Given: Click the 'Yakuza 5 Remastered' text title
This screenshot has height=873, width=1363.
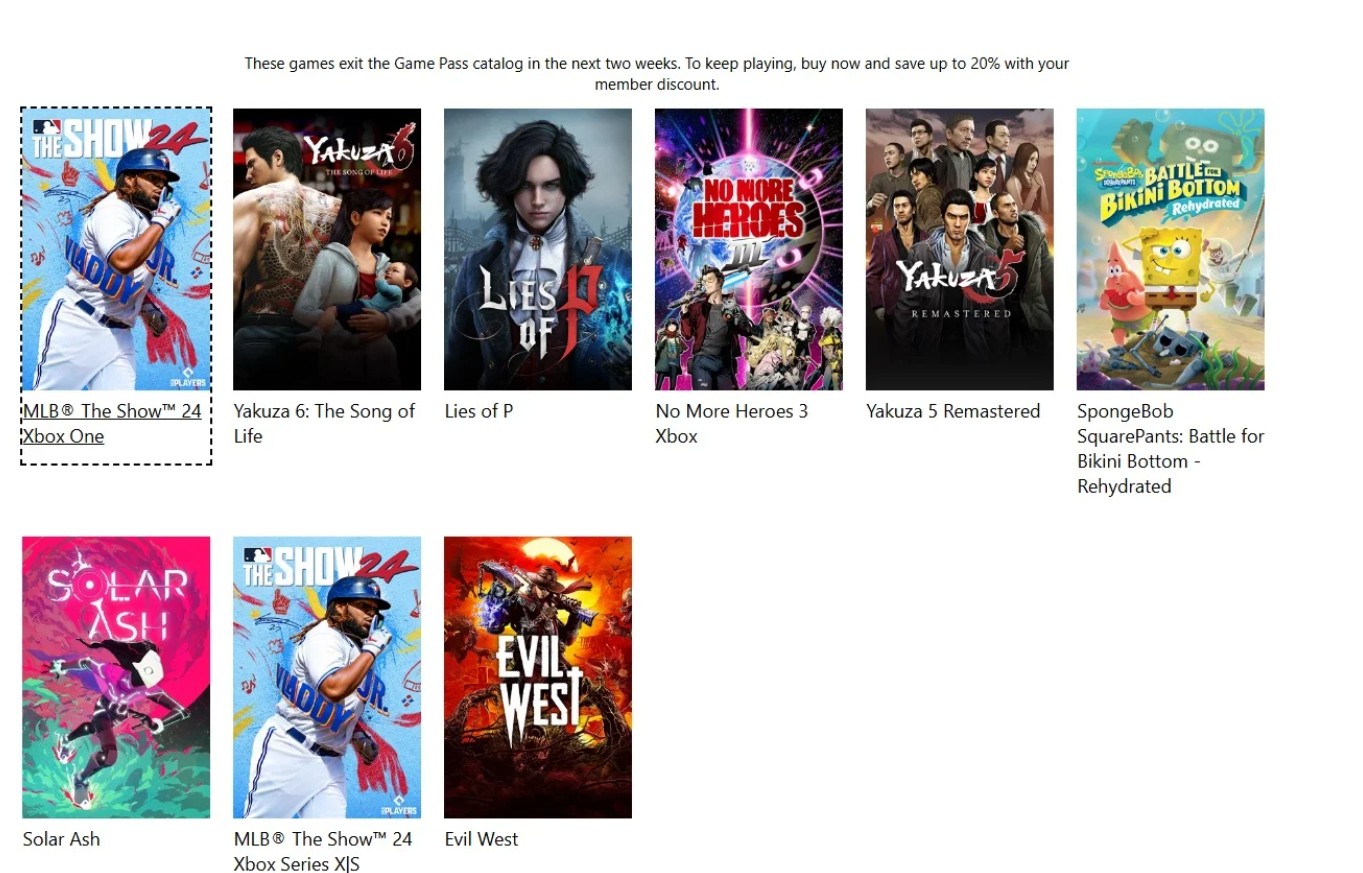Looking at the screenshot, I should point(953,411).
